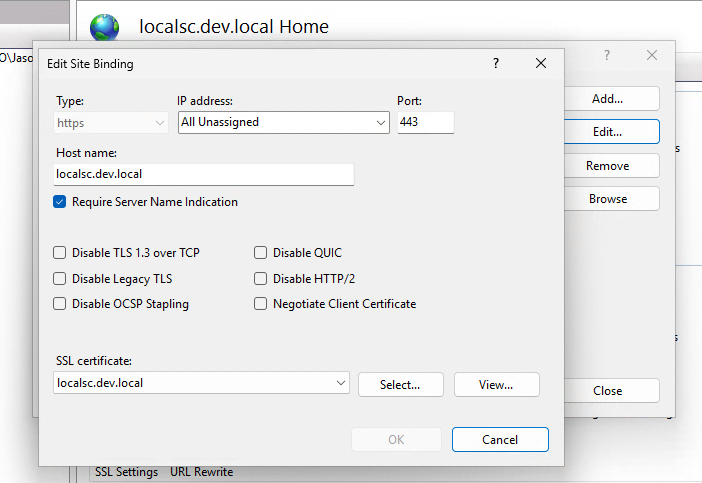
Task: Enable Negotiate Client Certificate
Action: pyautogui.click(x=261, y=304)
